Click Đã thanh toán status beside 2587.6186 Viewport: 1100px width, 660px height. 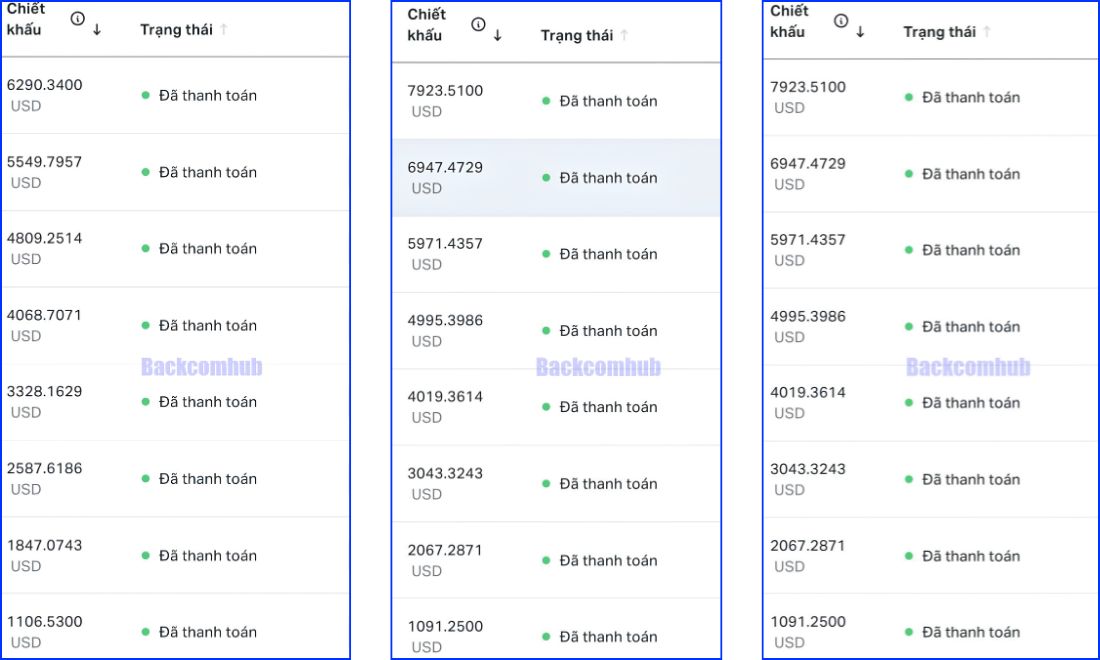coord(199,478)
